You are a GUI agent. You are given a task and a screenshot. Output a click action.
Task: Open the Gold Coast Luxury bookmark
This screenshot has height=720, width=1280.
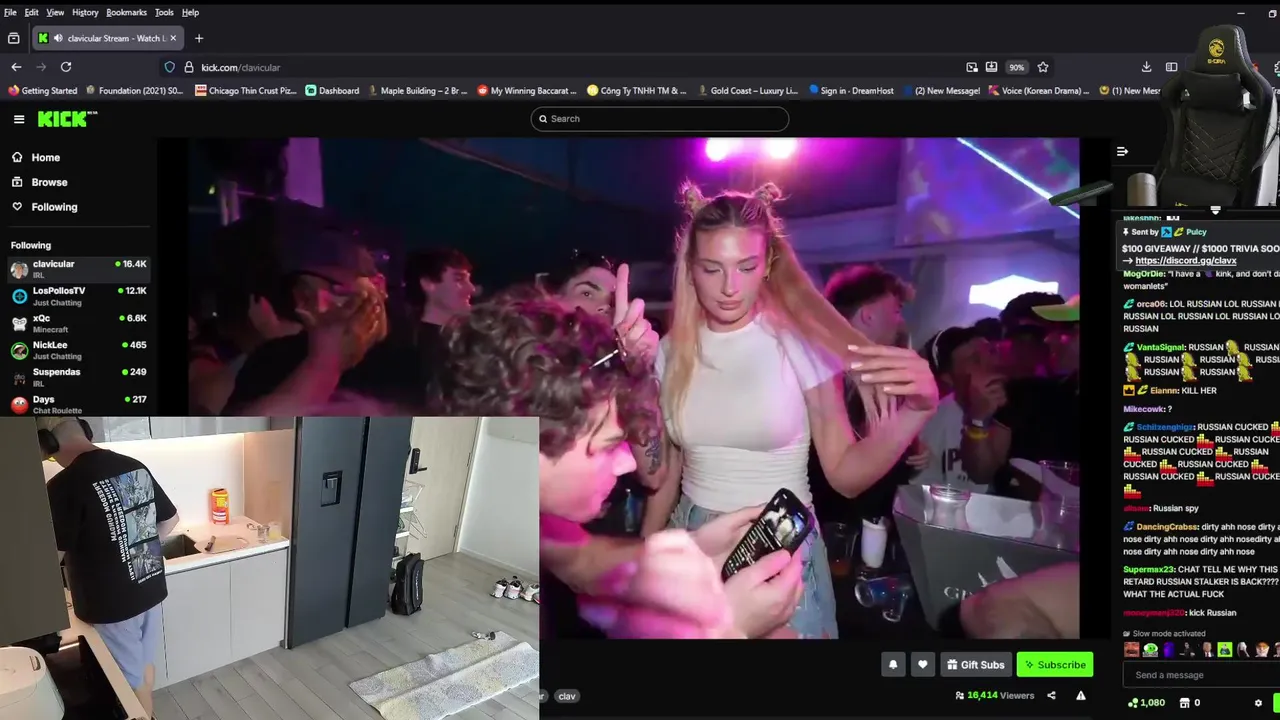pyautogui.click(x=747, y=91)
